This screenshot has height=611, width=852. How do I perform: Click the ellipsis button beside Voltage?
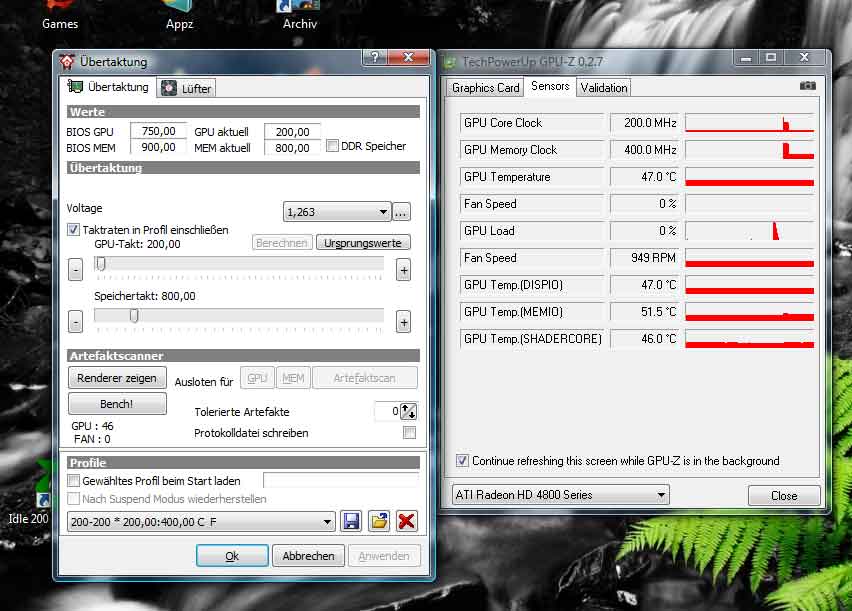(401, 212)
